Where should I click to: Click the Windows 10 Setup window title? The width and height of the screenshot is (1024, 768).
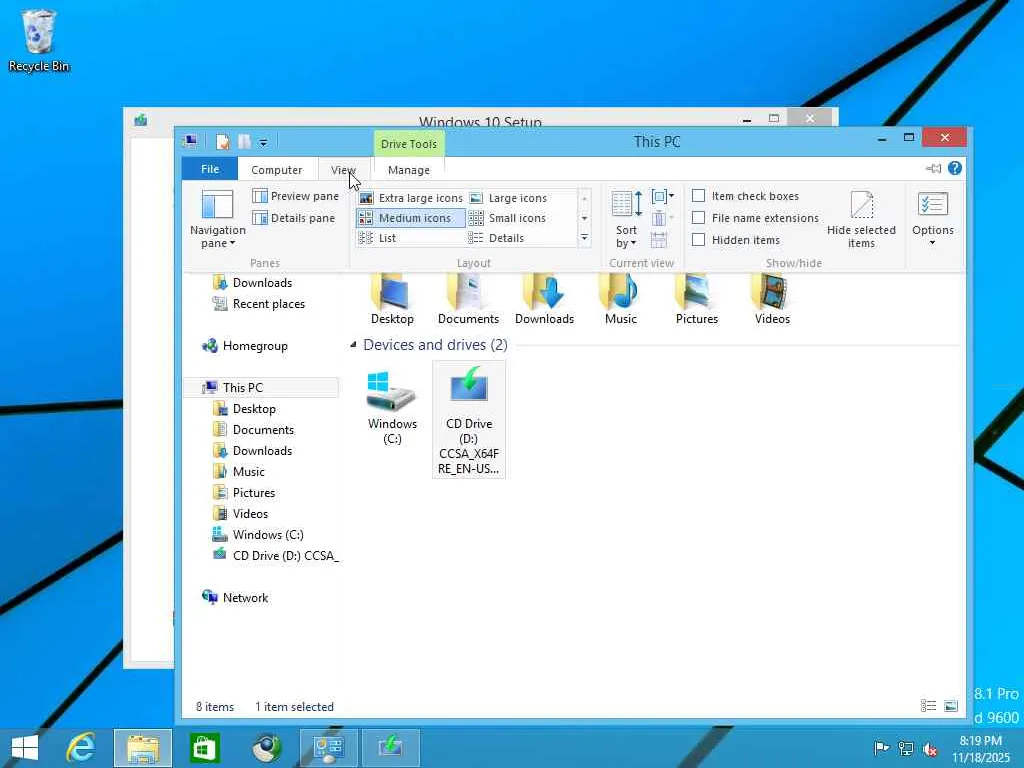point(480,121)
